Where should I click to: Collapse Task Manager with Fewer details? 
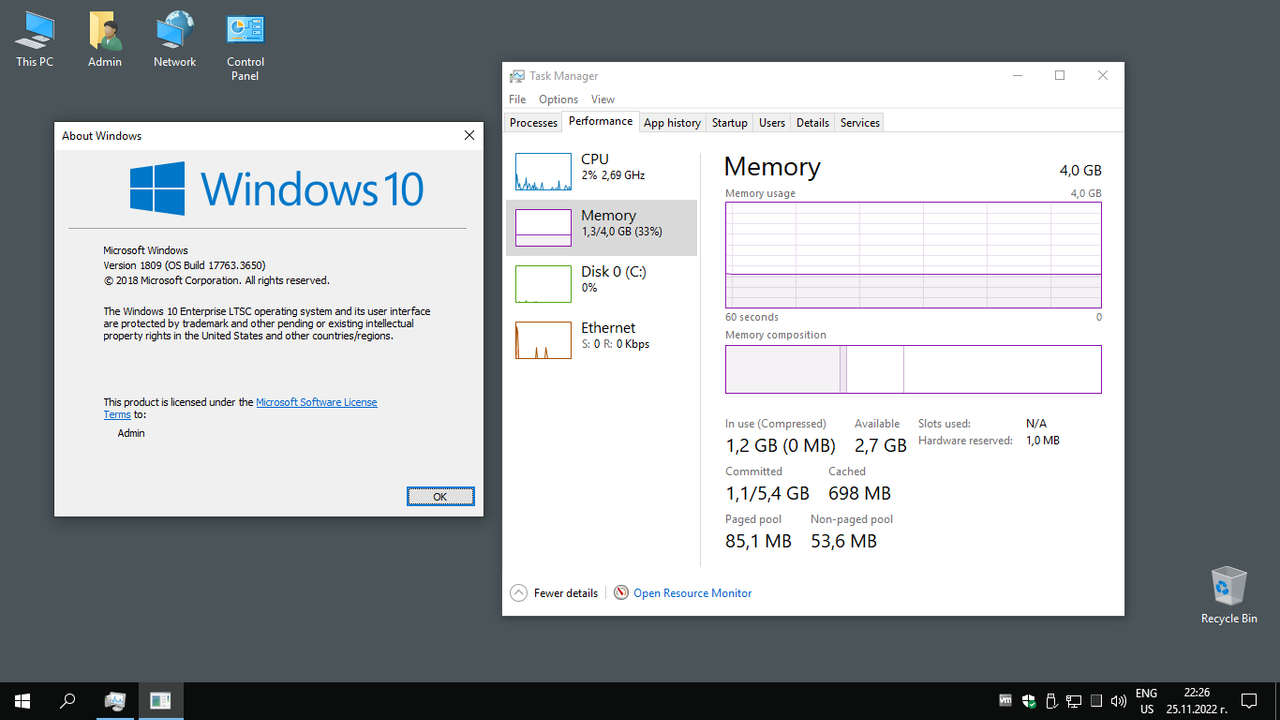point(554,593)
